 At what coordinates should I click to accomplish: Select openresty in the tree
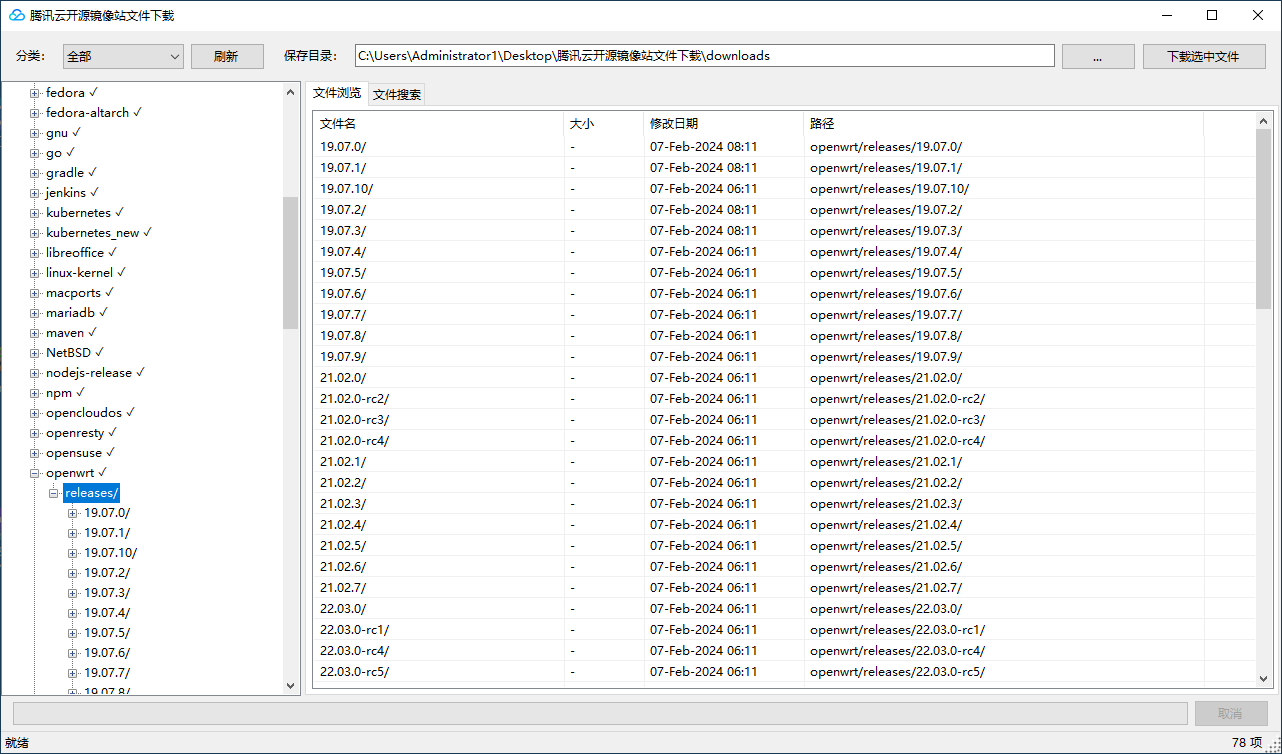point(81,433)
